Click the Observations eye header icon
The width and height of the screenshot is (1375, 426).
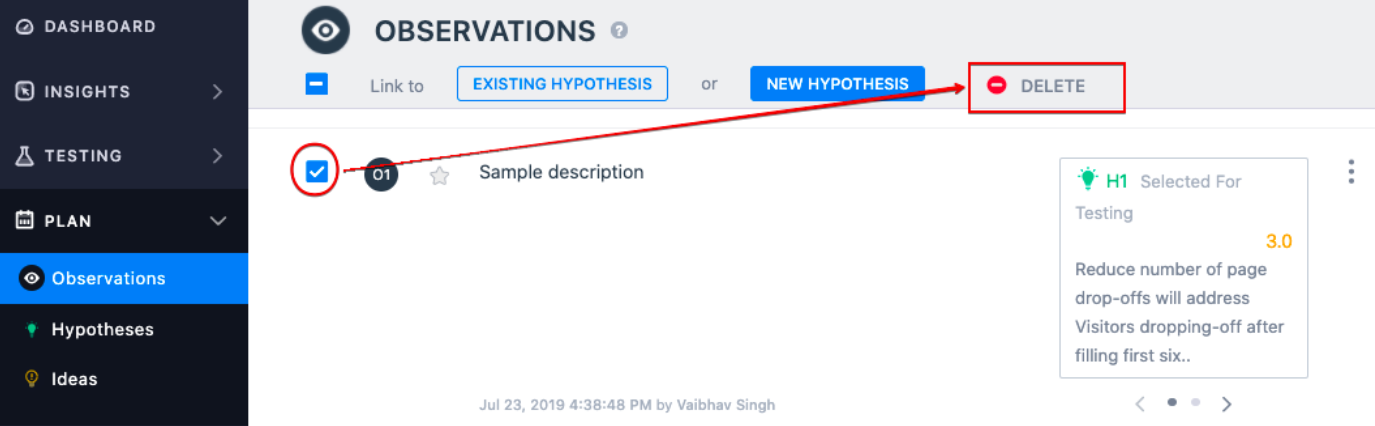point(326,30)
